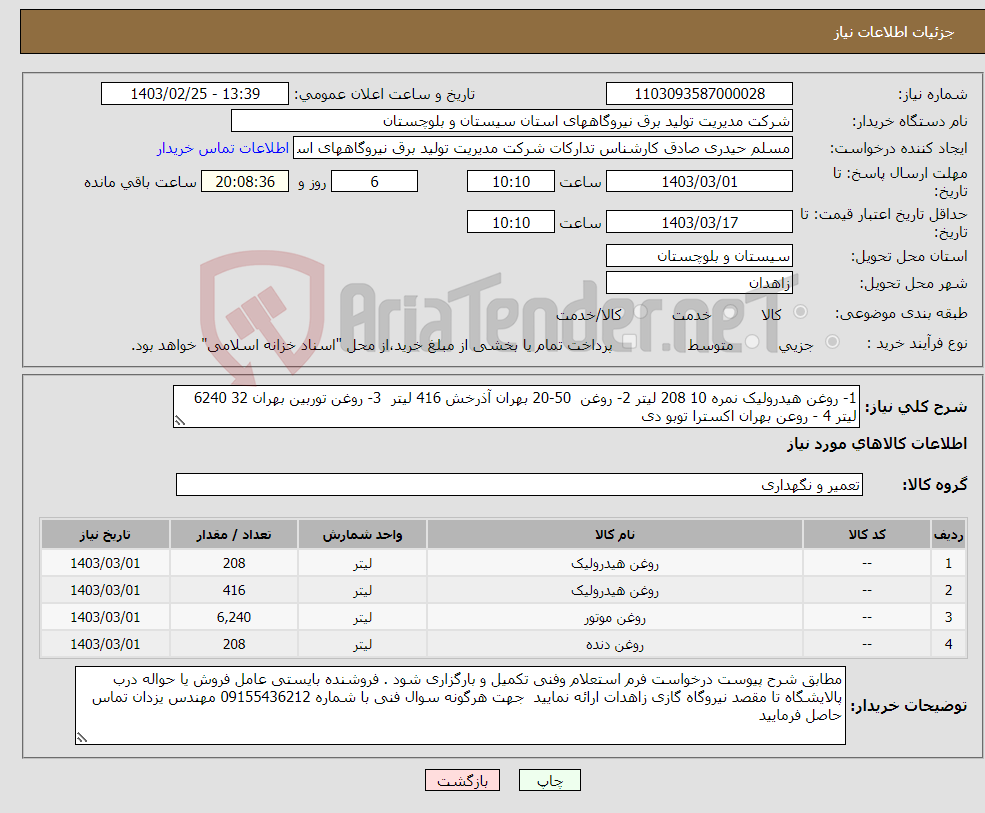Click the ردیف column header

(948, 535)
